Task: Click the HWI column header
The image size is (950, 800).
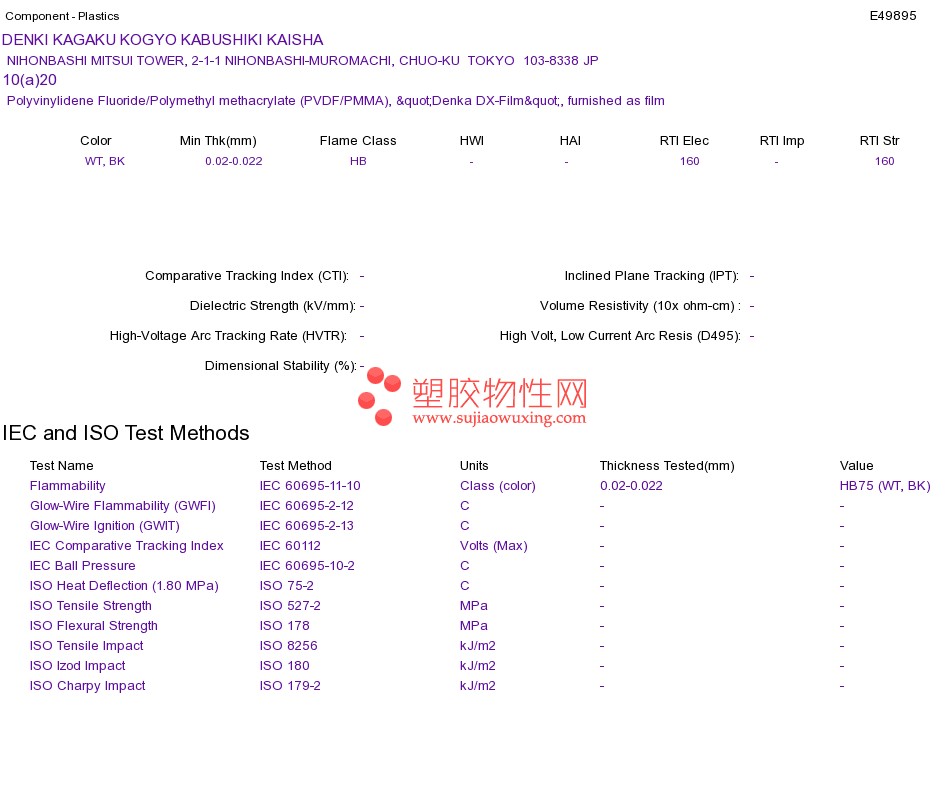Action: (471, 141)
